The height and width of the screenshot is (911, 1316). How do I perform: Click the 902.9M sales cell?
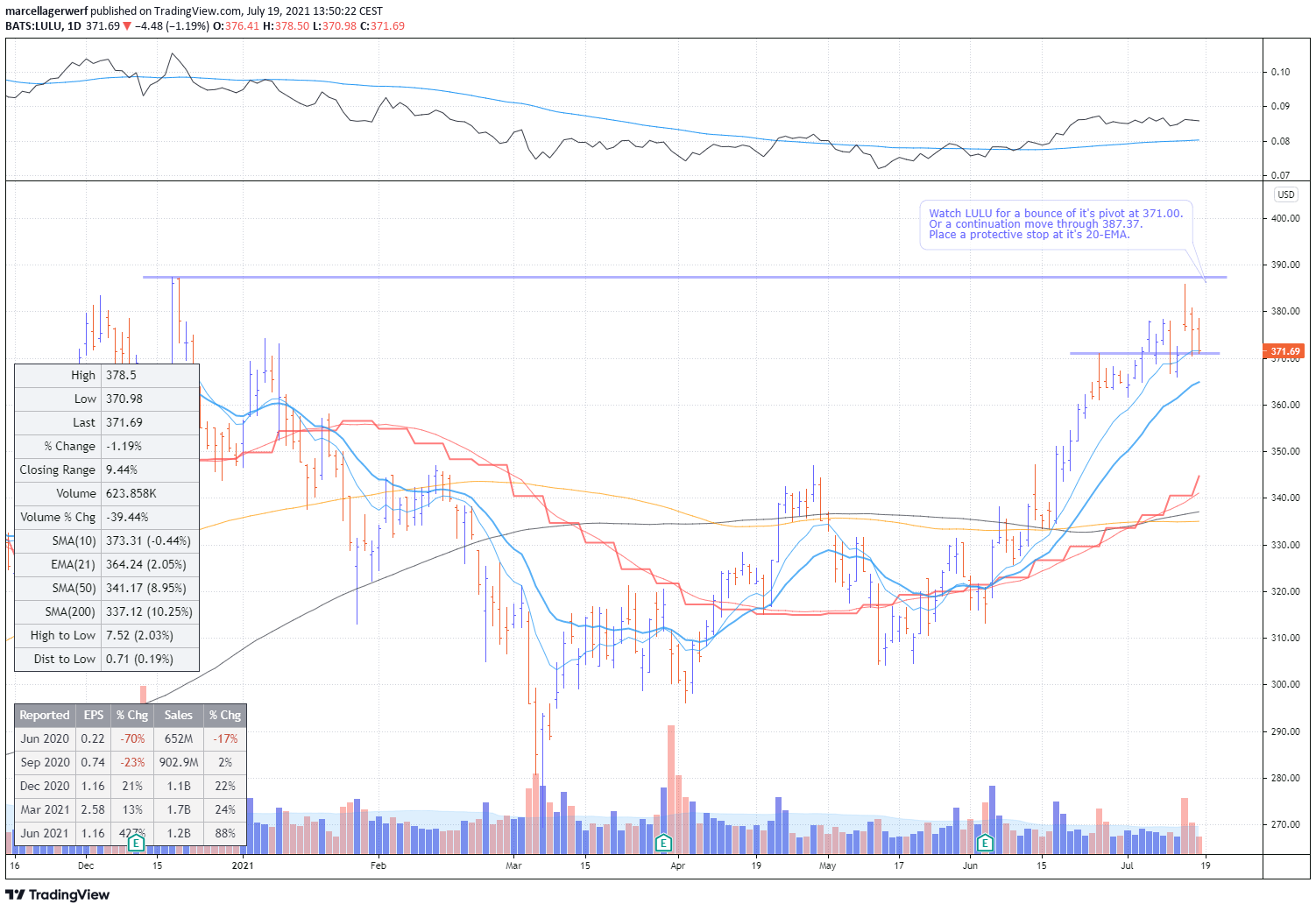(179, 762)
